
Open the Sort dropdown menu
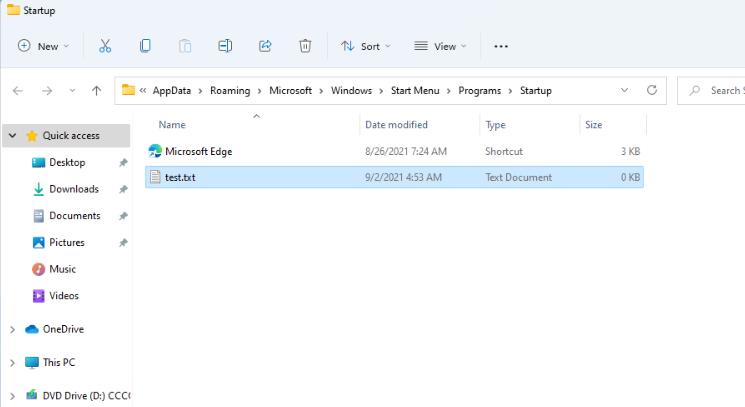point(365,46)
